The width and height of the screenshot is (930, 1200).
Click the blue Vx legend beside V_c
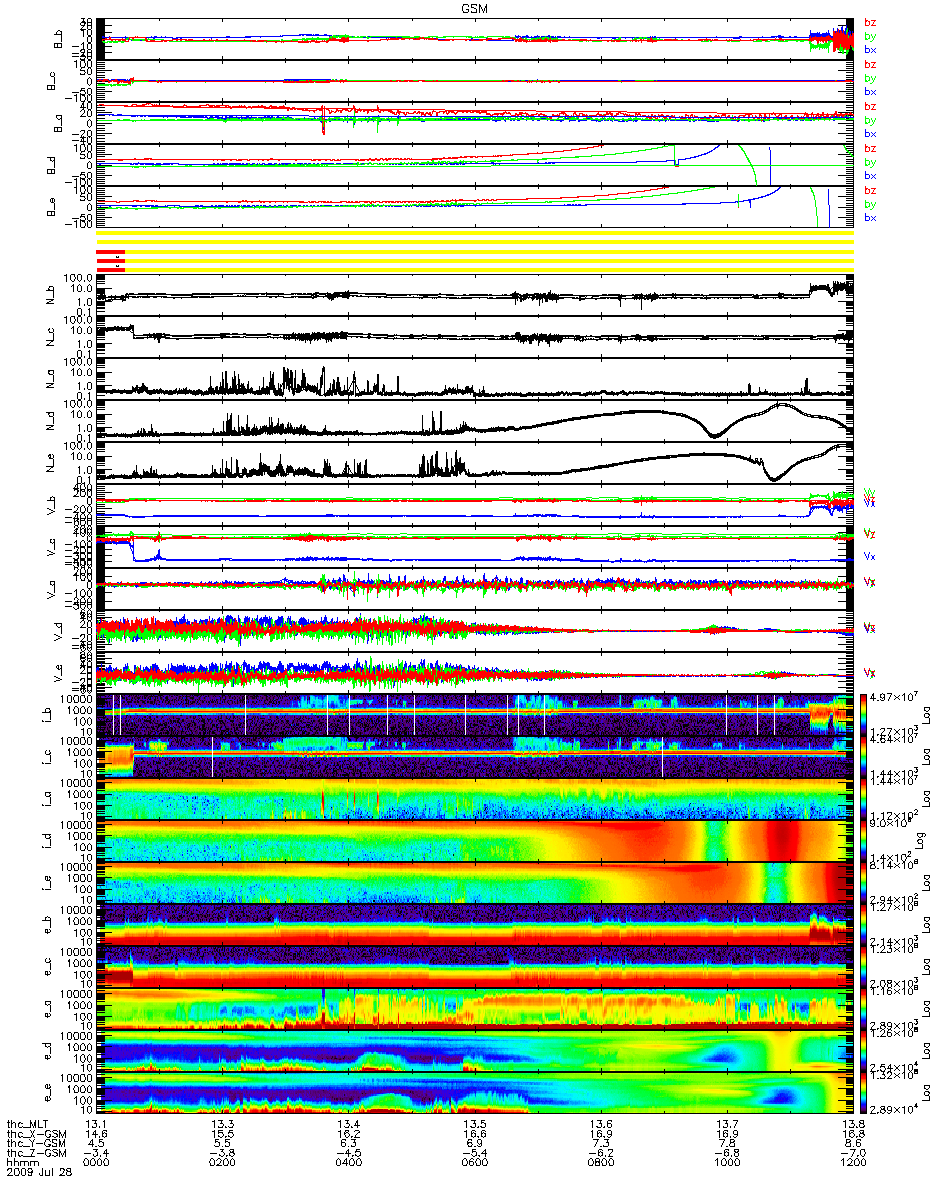[870, 555]
